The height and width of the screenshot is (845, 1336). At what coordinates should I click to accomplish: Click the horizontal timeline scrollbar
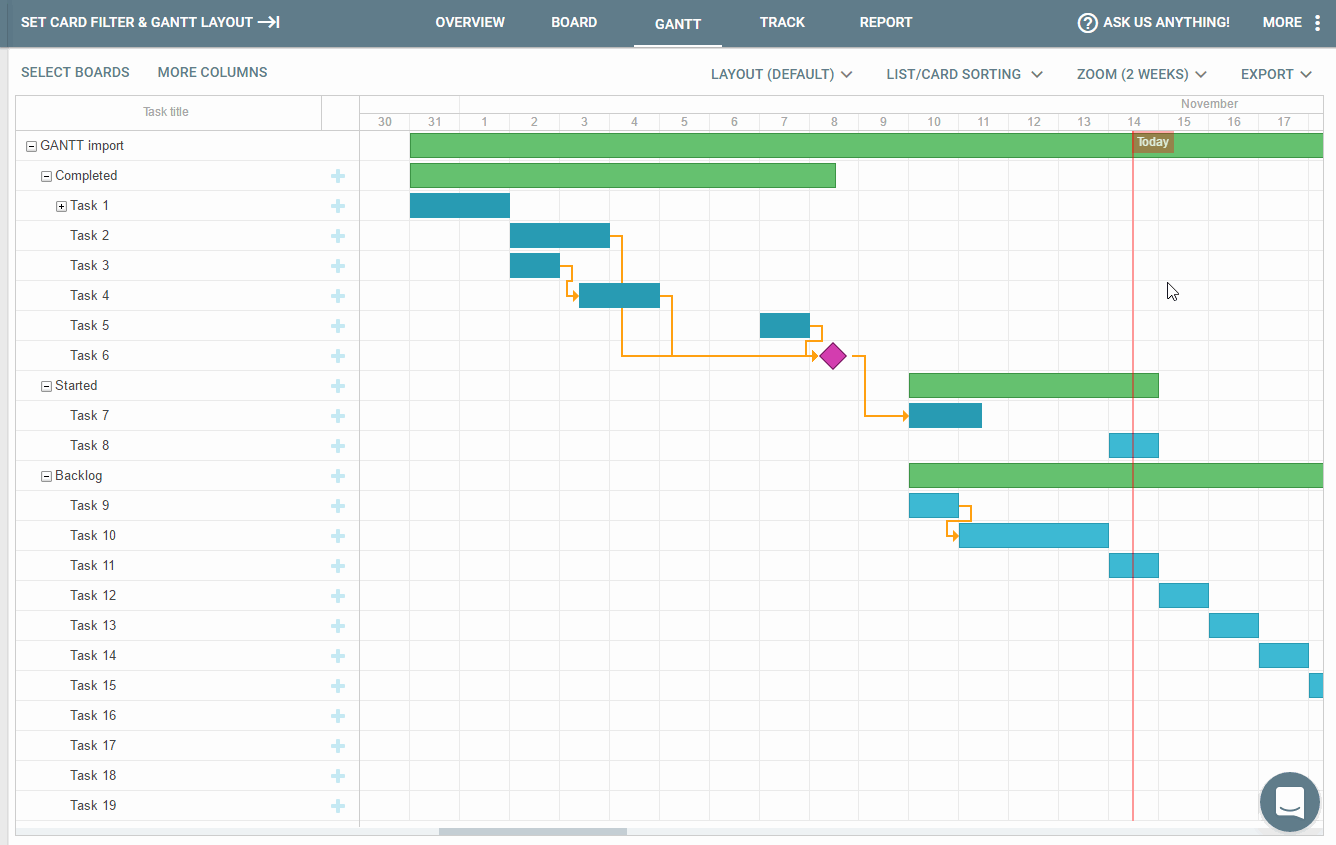533,831
